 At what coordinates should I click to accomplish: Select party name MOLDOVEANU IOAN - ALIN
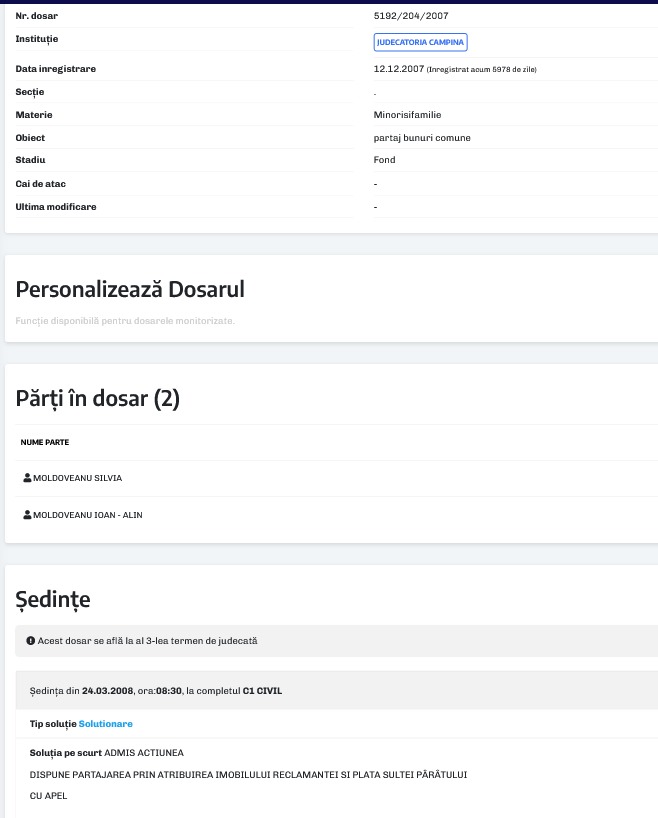click(88, 515)
